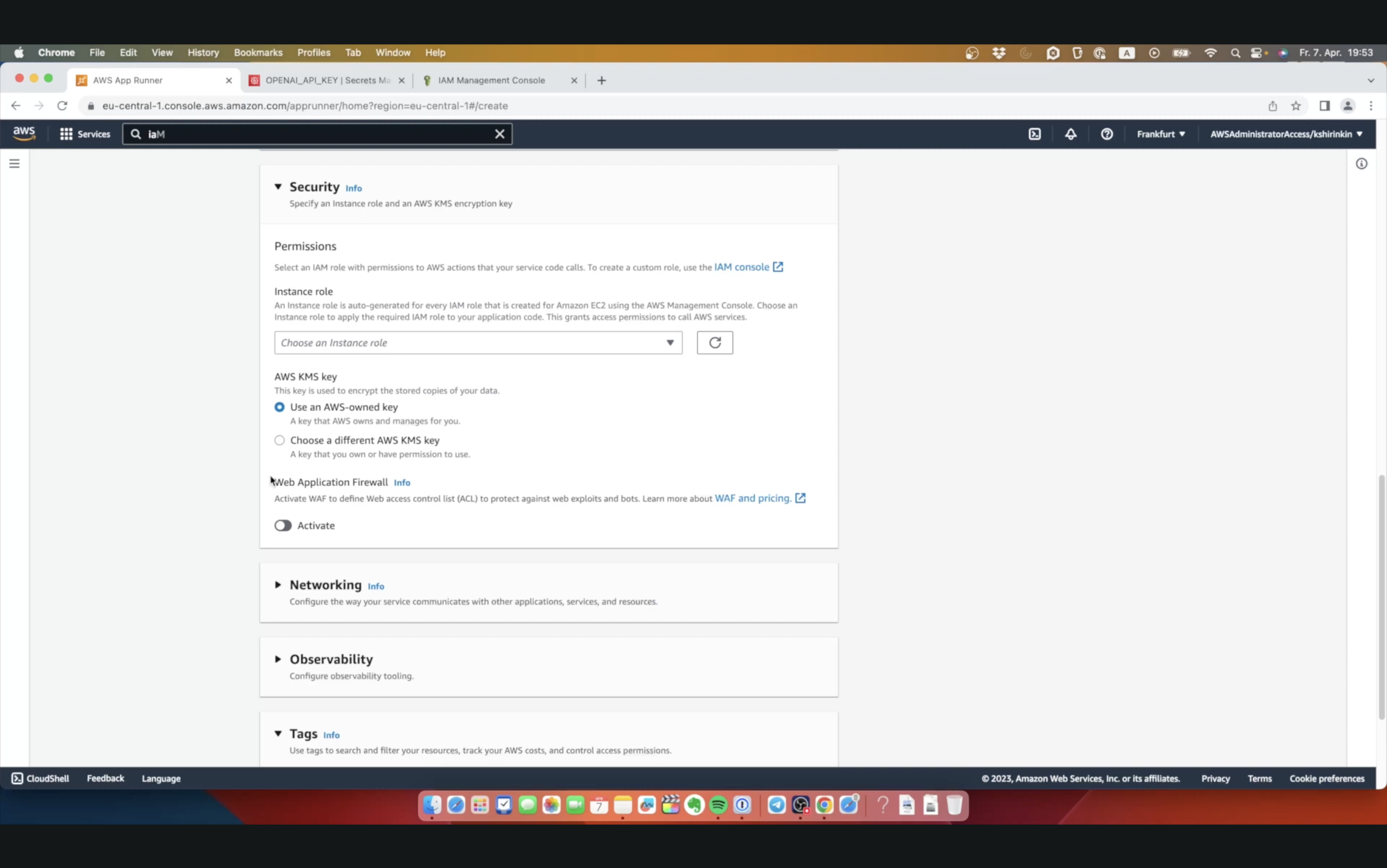Click the Feedback button at bottom
The width and height of the screenshot is (1387, 868).
(x=105, y=778)
